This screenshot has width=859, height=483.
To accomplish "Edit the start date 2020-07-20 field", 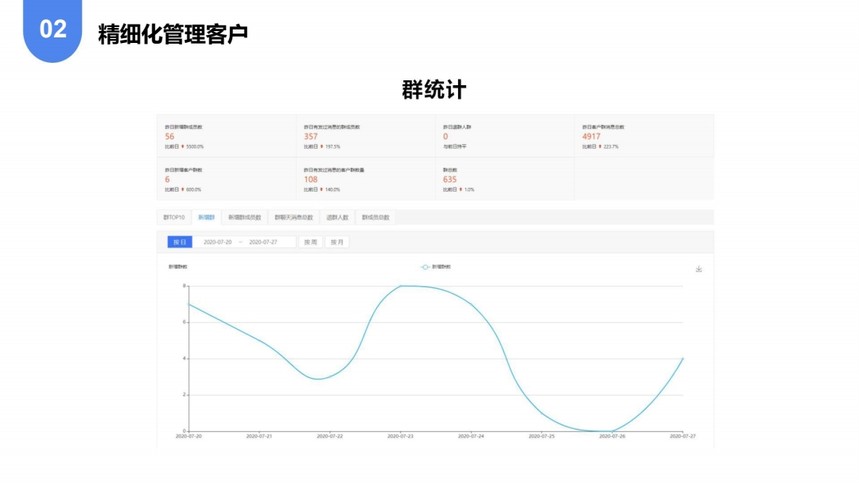I will 217,242.
